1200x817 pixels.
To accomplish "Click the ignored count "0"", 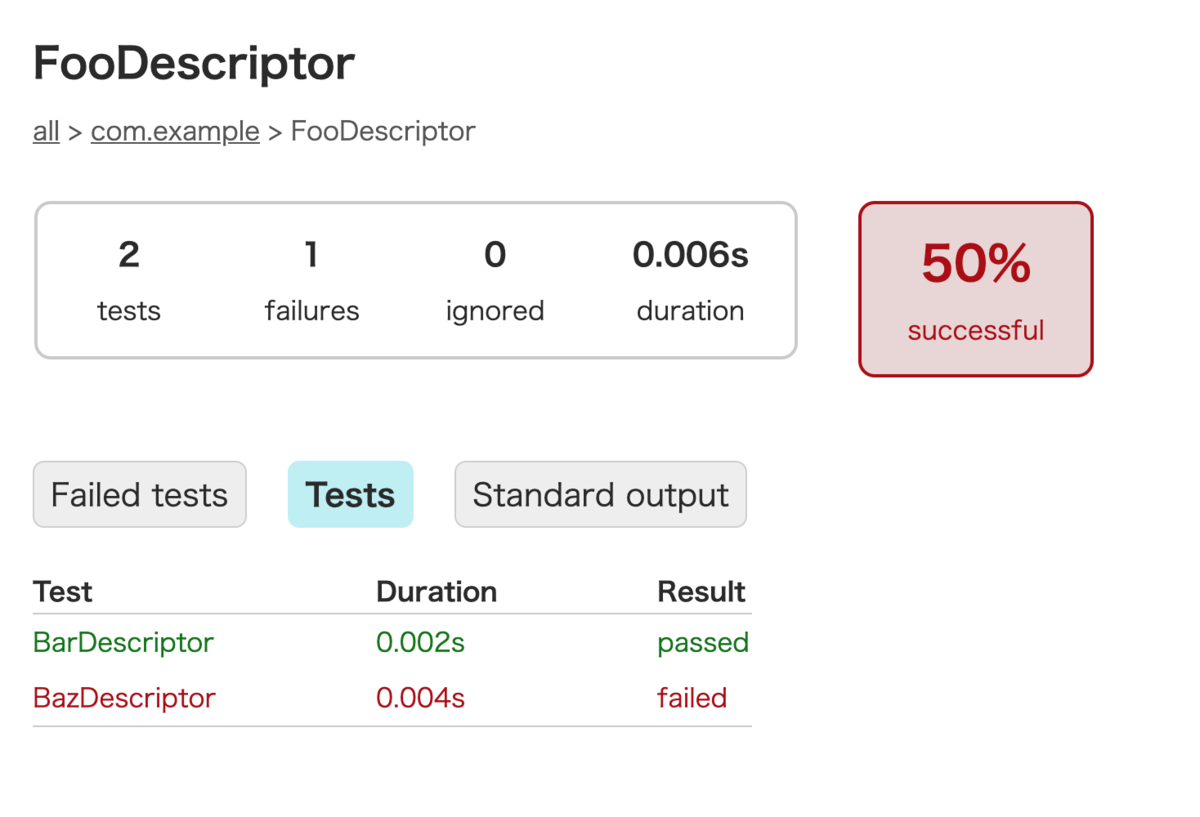I will click(x=495, y=256).
